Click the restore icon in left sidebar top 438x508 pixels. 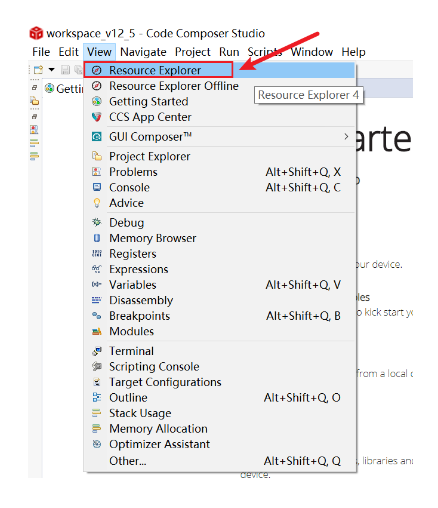pos(34,88)
